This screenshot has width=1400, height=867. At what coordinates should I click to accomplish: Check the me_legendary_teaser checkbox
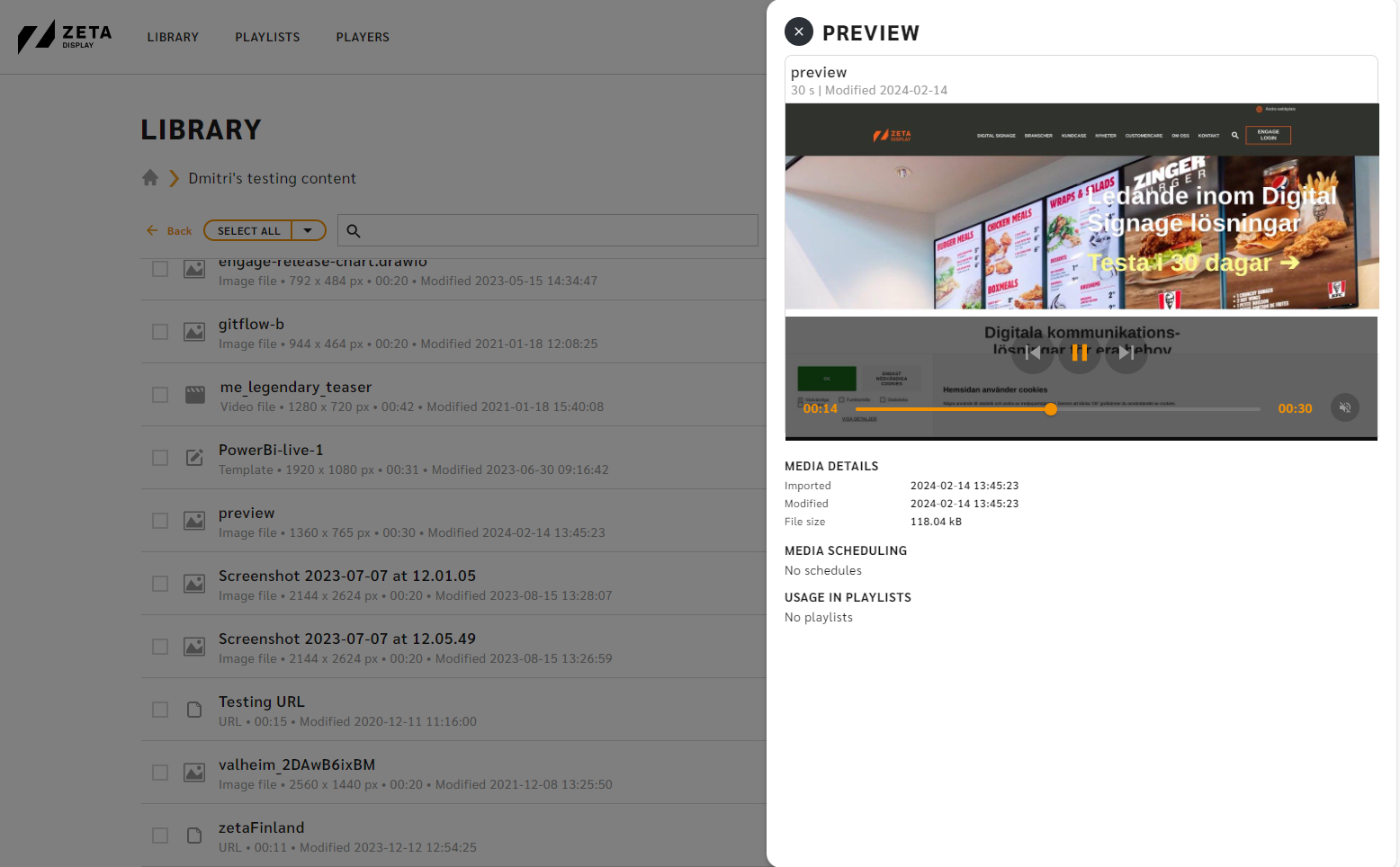[x=160, y=395]
